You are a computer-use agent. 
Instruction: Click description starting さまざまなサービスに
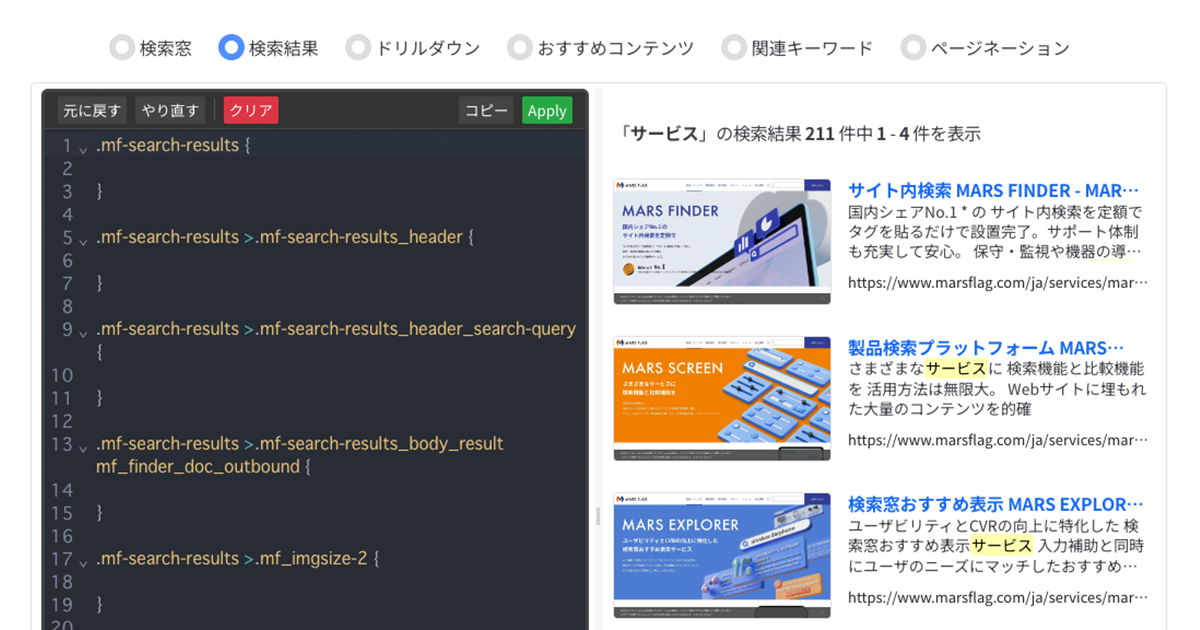(998, 388)
